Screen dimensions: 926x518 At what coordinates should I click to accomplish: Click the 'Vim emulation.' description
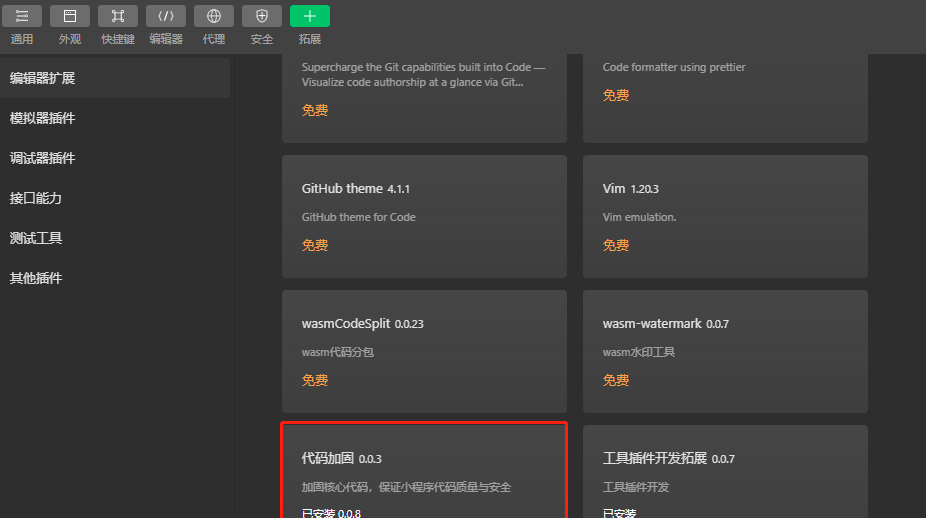[x=640, y=217]
